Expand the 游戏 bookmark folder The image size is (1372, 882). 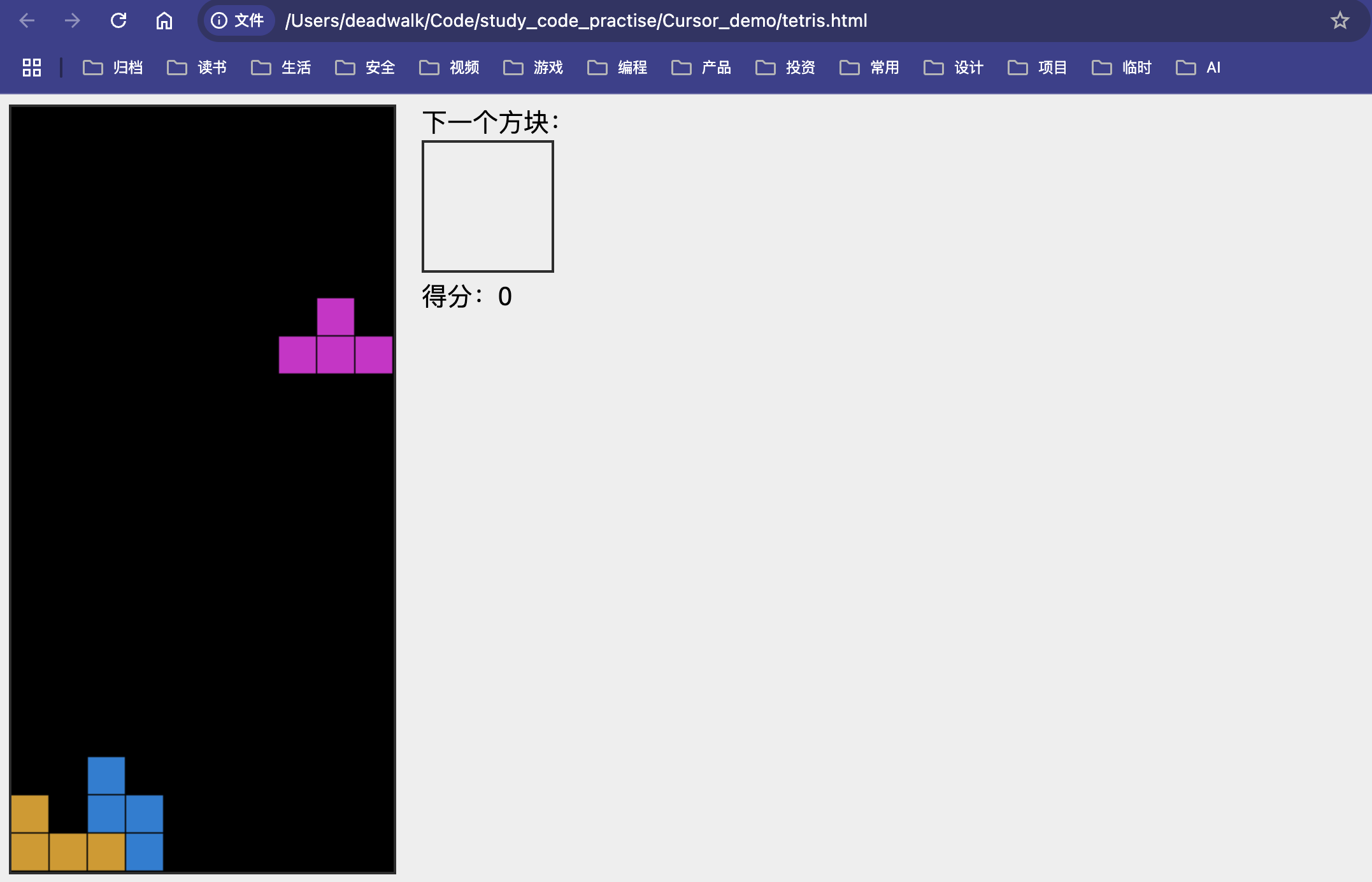pyautogui.click(x=534, y=68)
